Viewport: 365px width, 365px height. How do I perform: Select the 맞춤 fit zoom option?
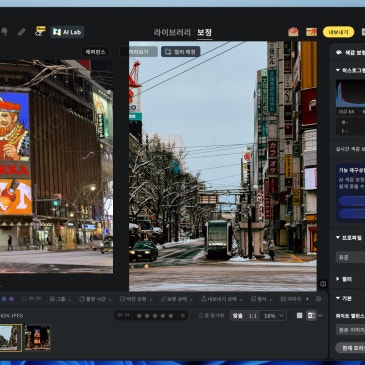point(238,315)
